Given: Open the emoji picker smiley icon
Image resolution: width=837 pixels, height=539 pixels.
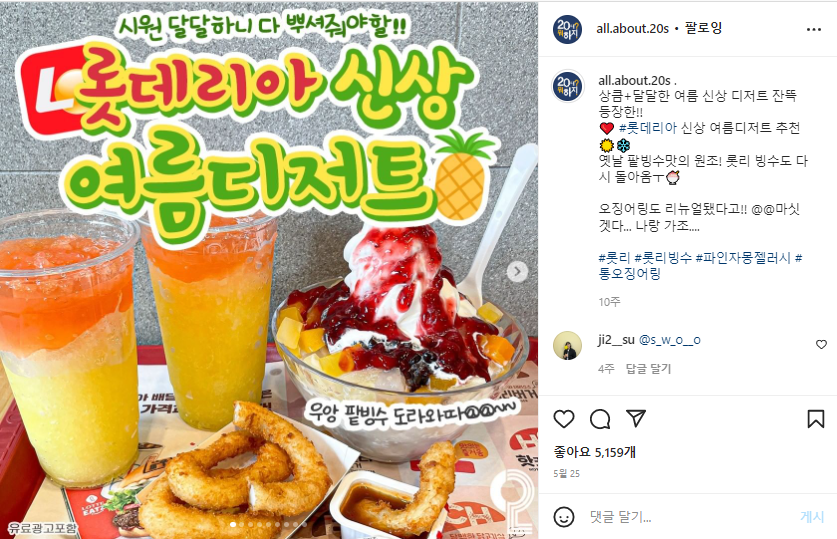Looking at the screenshot, I should click(x=564, y=517).
